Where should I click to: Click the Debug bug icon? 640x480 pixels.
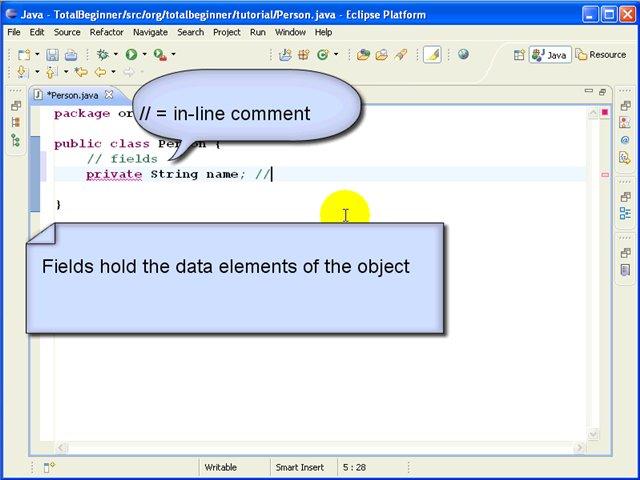coord(102,55)
